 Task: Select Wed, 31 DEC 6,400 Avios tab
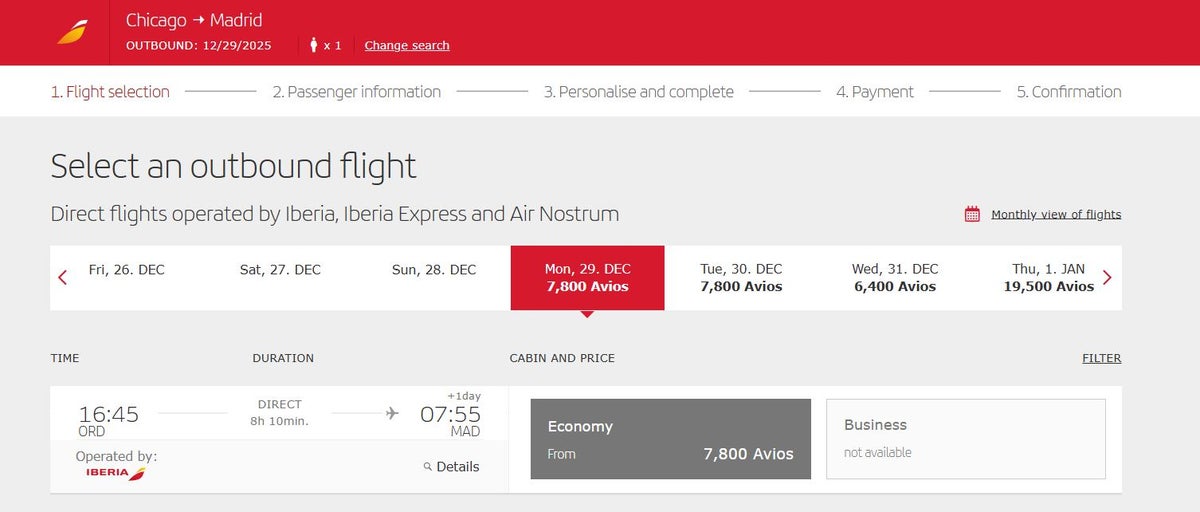(894, 278)
